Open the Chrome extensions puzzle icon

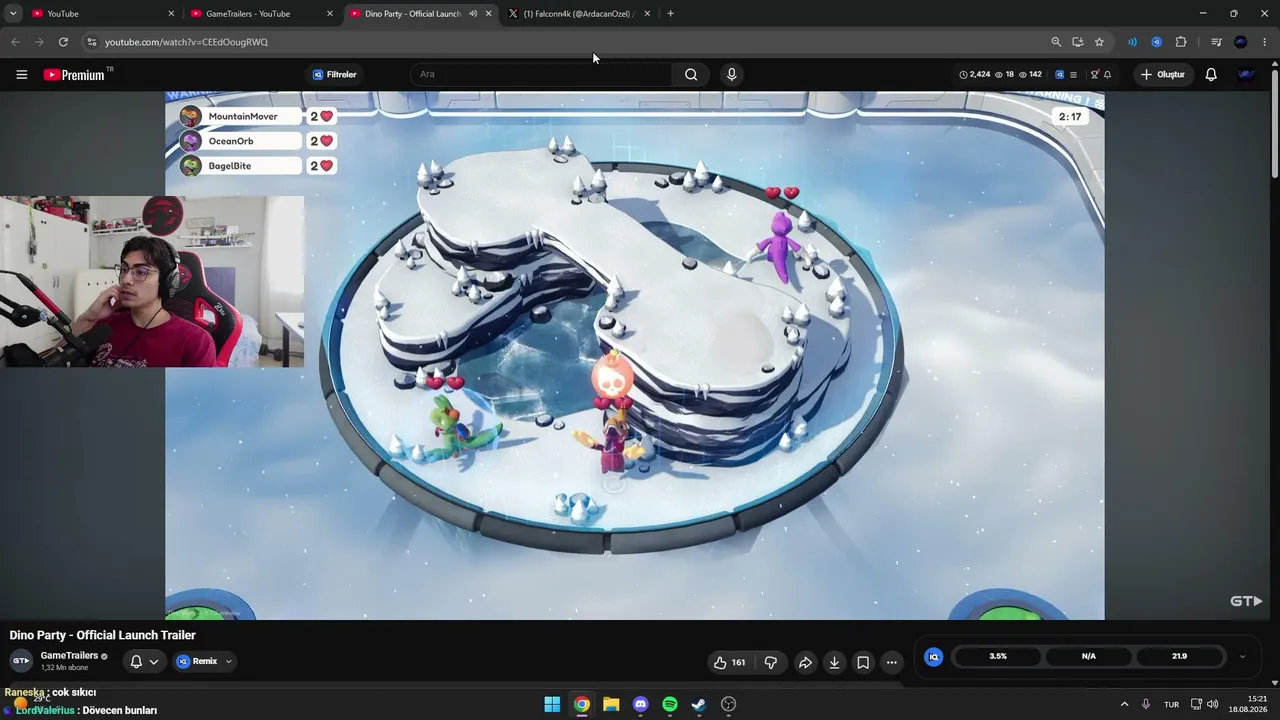[x=1181, y=42]
